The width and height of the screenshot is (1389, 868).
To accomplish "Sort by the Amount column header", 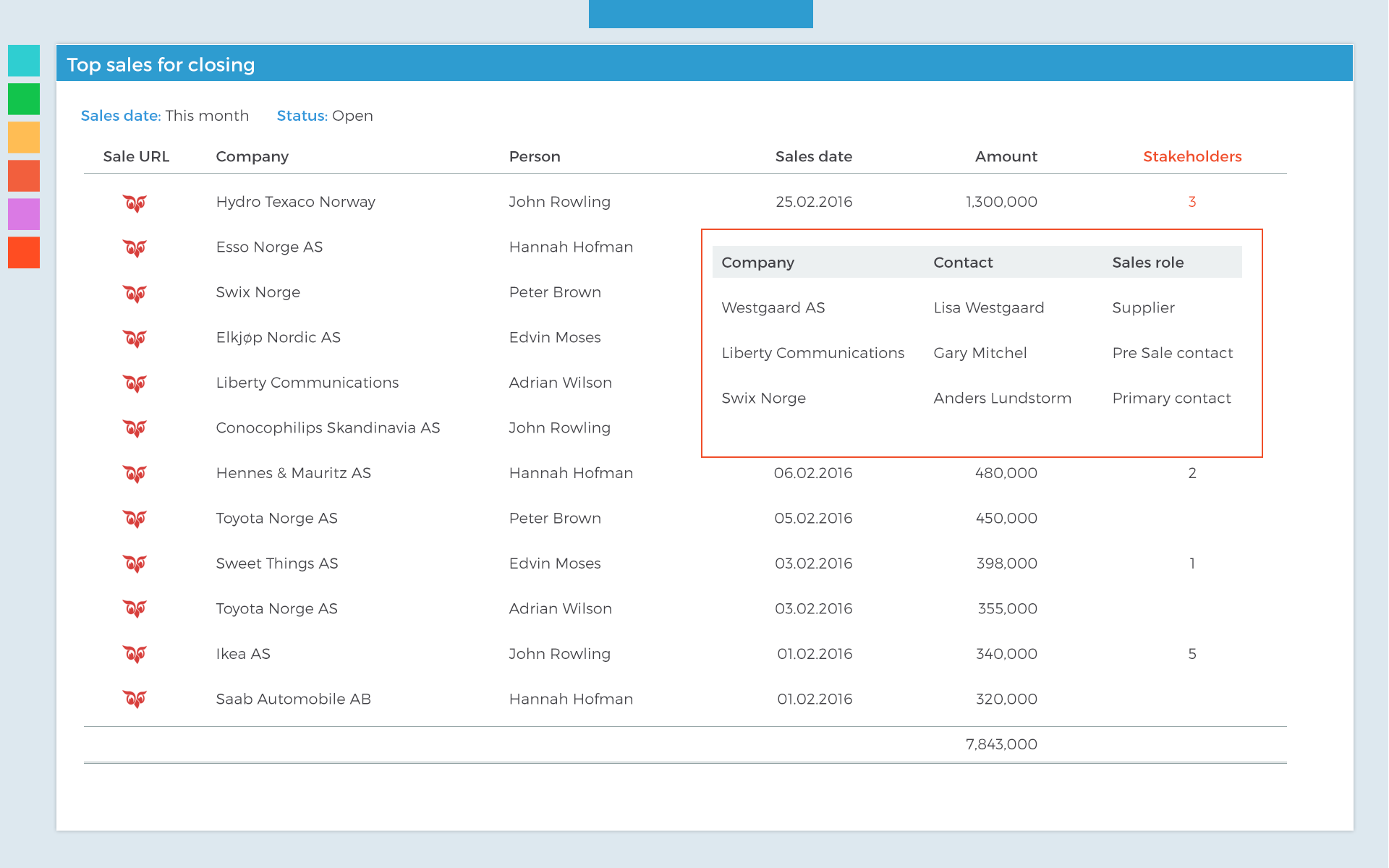I will [1006, 156].
